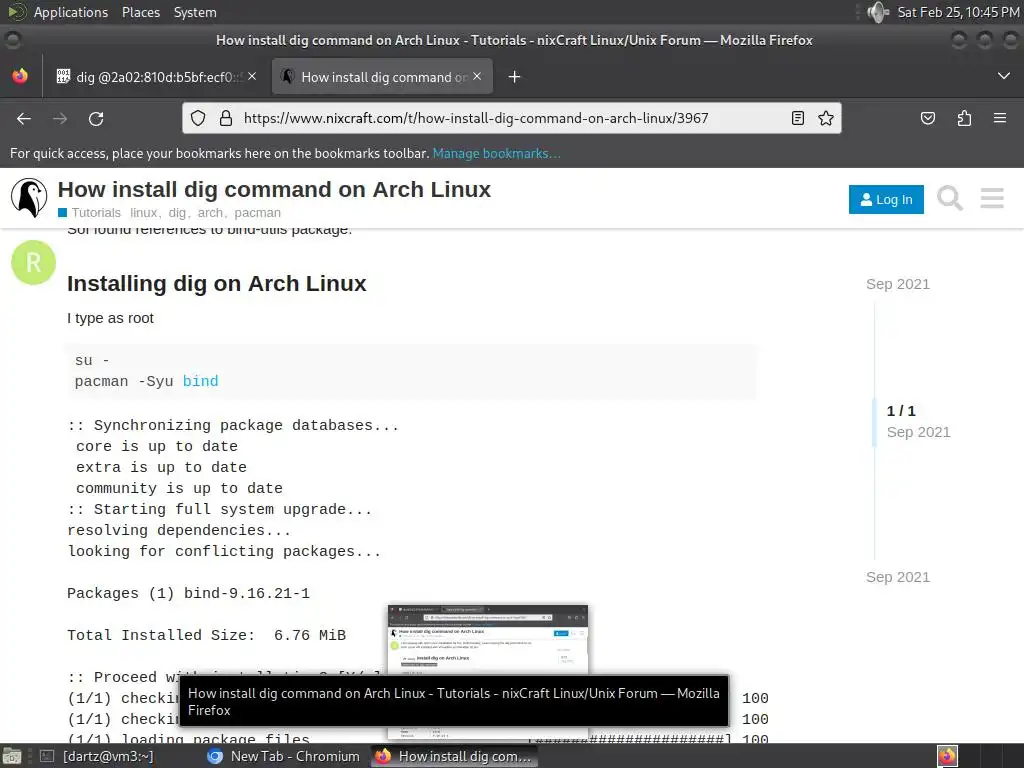Switch to the '[dartz@vm3:~]' terminal taskbar item

[x=97, y=756]
